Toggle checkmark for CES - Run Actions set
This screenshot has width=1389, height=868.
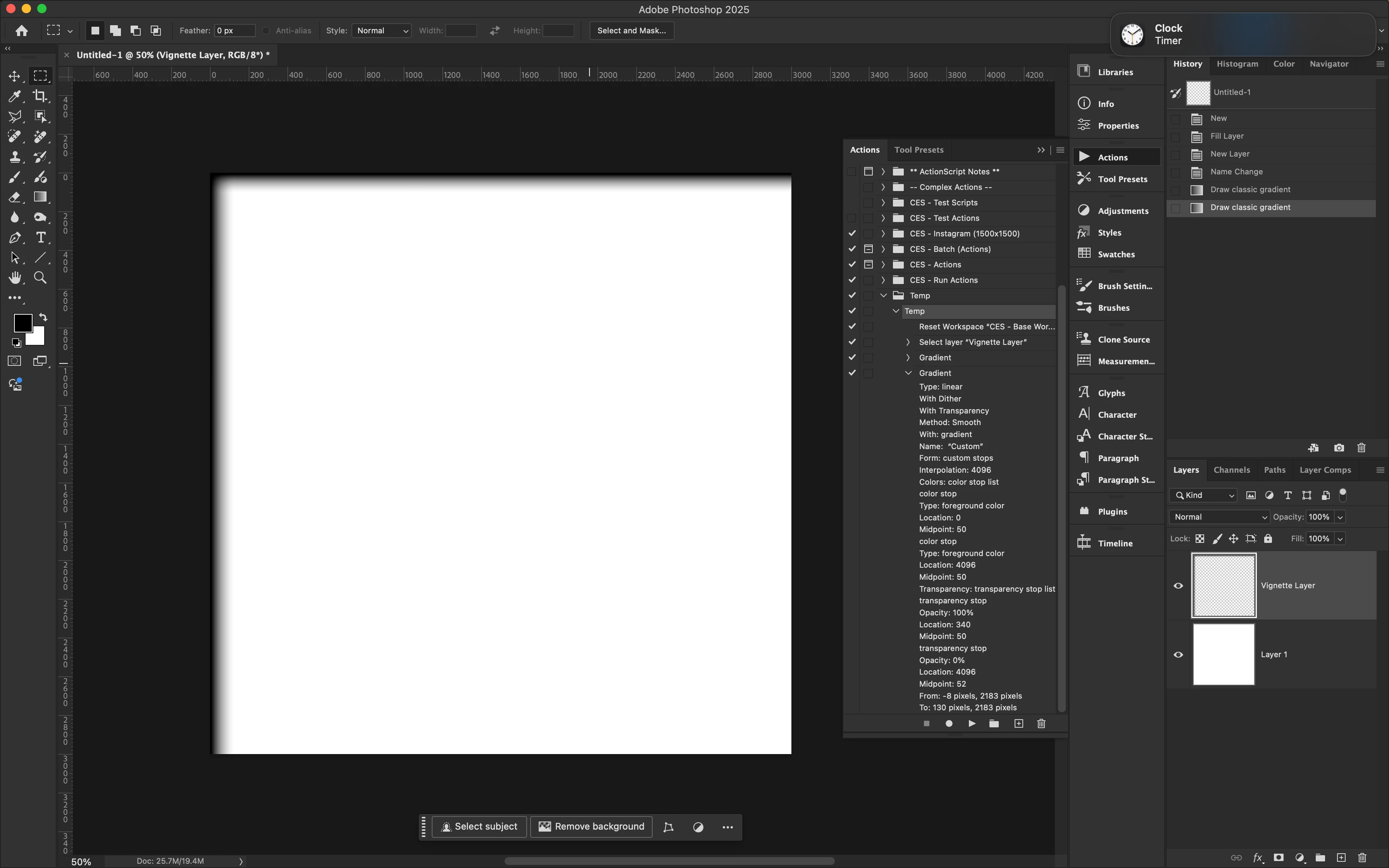point(852,280)
